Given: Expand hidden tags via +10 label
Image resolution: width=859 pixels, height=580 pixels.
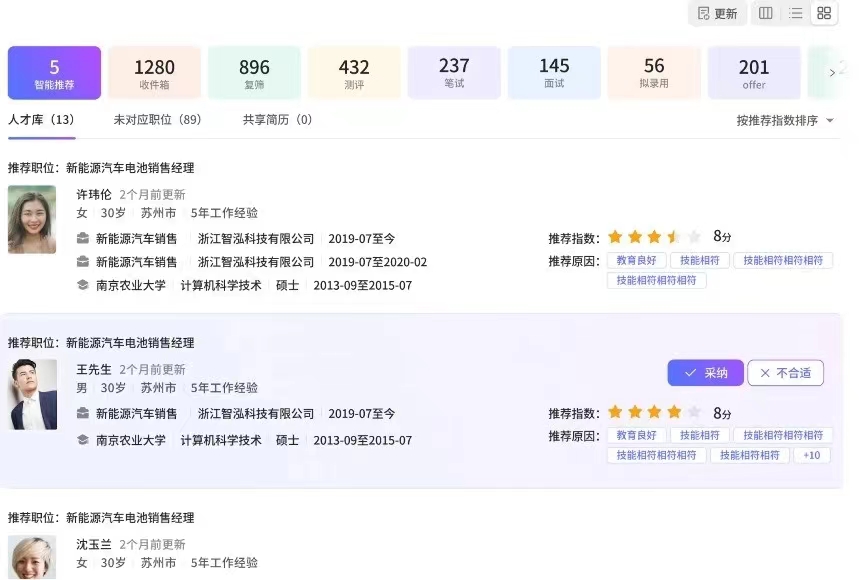Looking at the screenshot, I should tap(811, 455).
